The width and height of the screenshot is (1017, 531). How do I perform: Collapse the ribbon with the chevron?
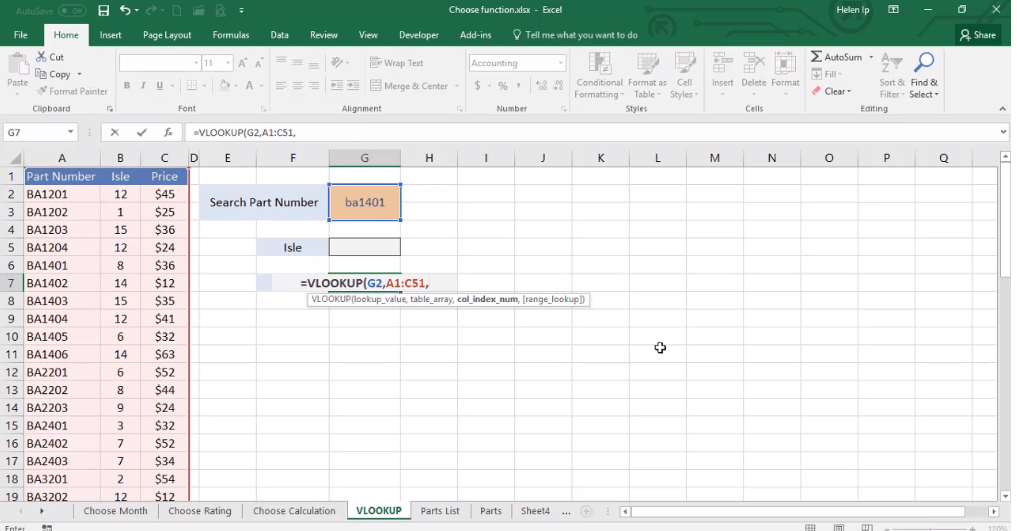click(x=1003, y=109)
